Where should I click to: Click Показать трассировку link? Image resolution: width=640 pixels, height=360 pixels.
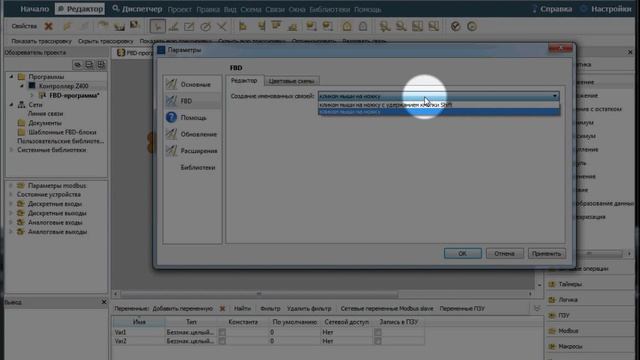point(41,41)
